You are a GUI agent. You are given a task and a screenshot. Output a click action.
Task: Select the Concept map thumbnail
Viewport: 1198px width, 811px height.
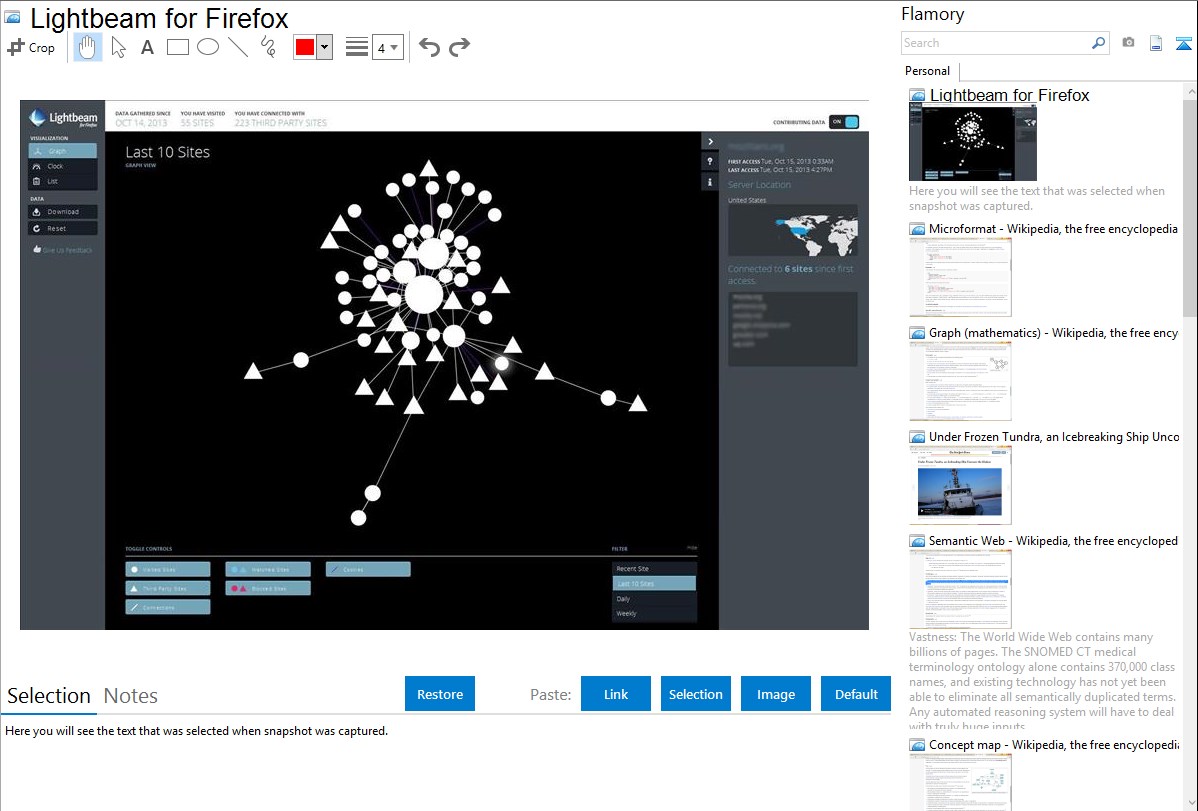point(960,782)
